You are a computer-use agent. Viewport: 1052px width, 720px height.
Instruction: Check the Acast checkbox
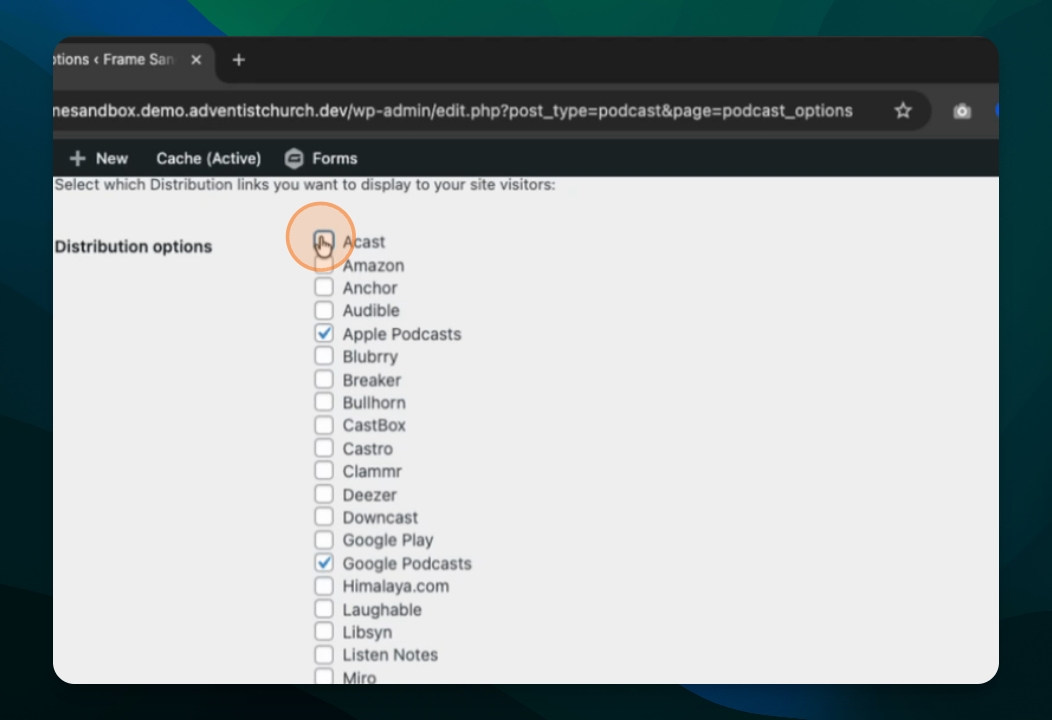(324, 240)
